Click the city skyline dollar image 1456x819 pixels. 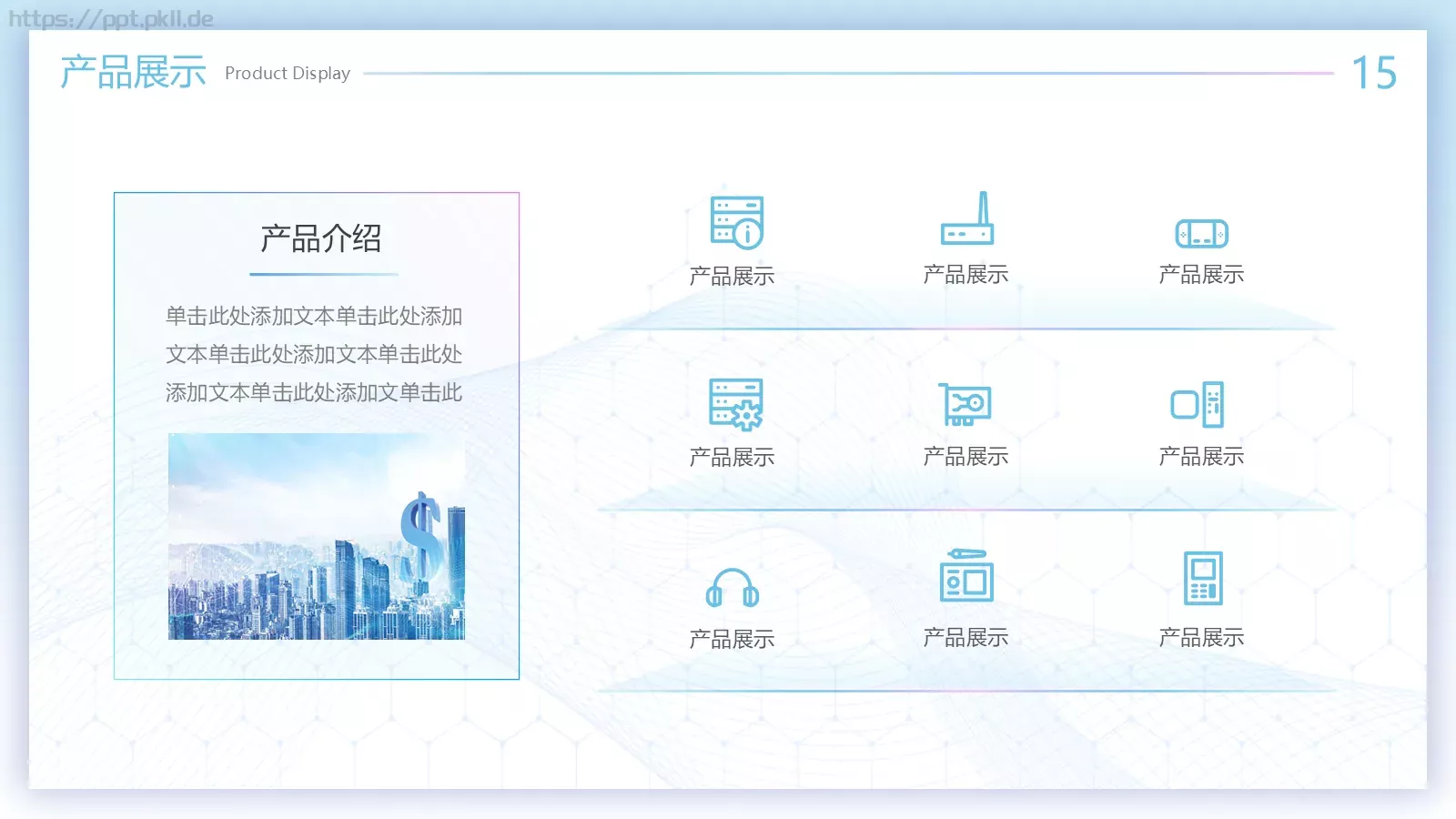click(x=317, y=536)
